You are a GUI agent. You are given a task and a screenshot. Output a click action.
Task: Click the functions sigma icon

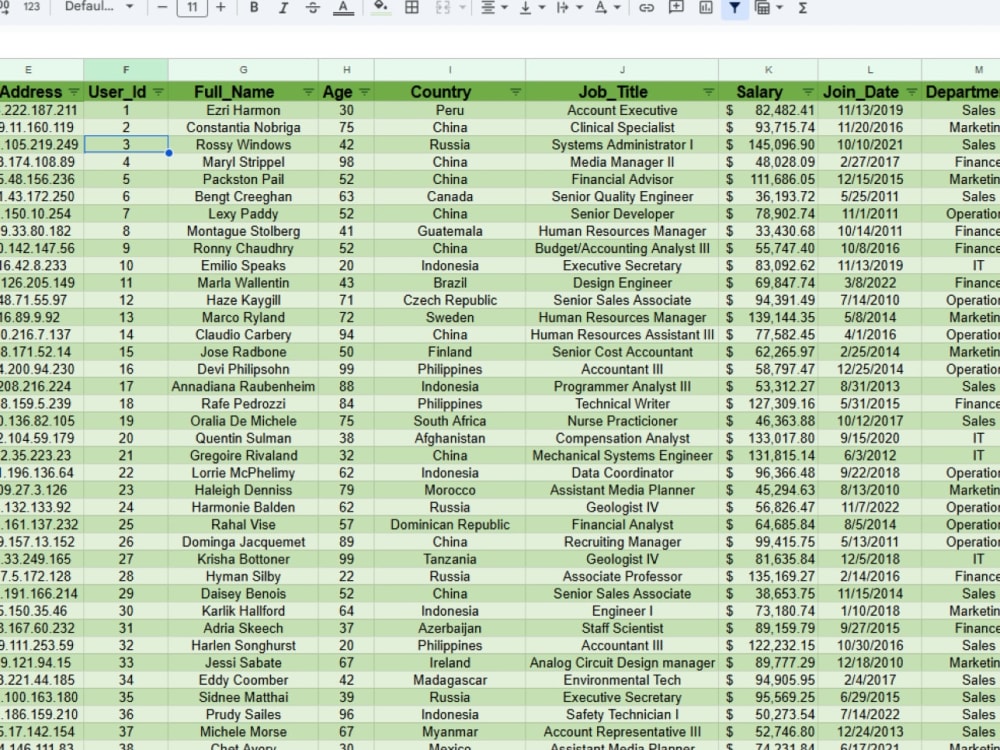pyautogui.click(x=802, y=8)
